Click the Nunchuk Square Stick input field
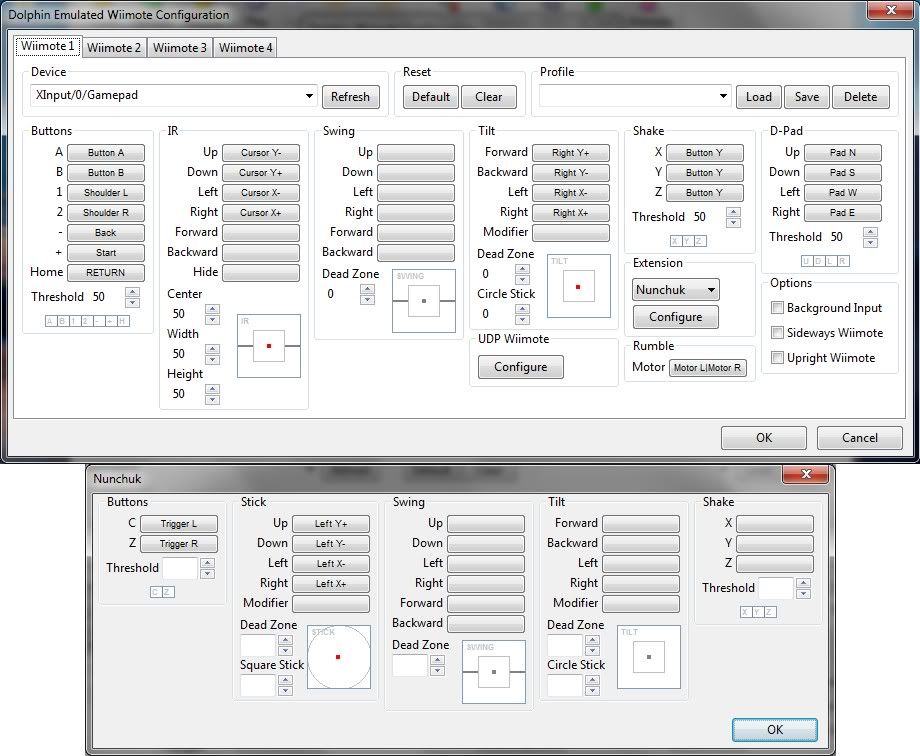The height and width of the screenshot is (756, 920). tap(258, 686)
